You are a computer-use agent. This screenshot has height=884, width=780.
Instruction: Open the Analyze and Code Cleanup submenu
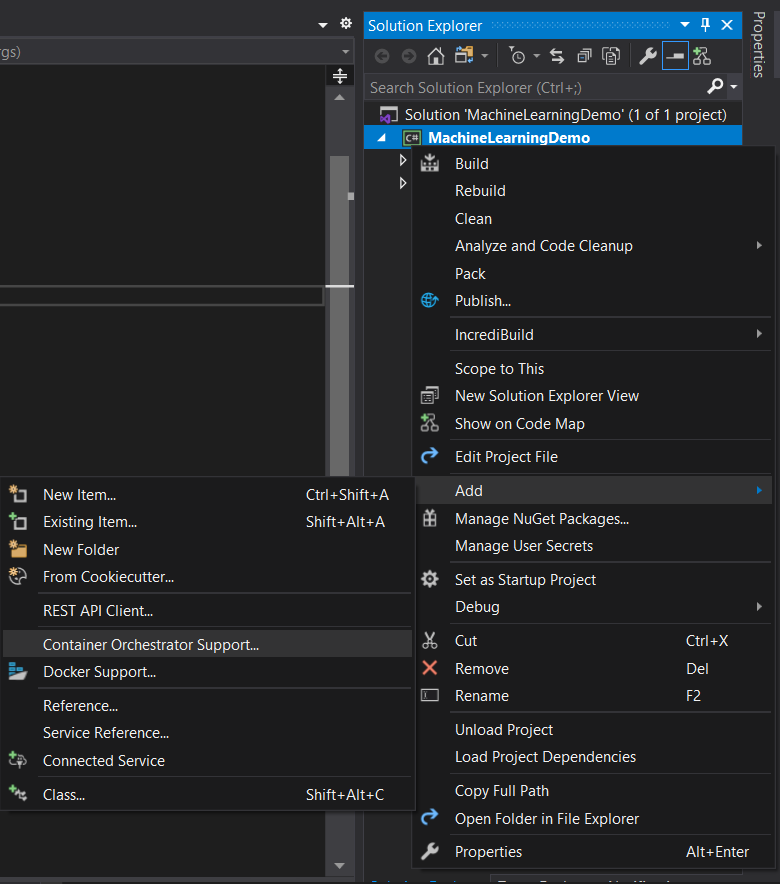click(593, 246)
